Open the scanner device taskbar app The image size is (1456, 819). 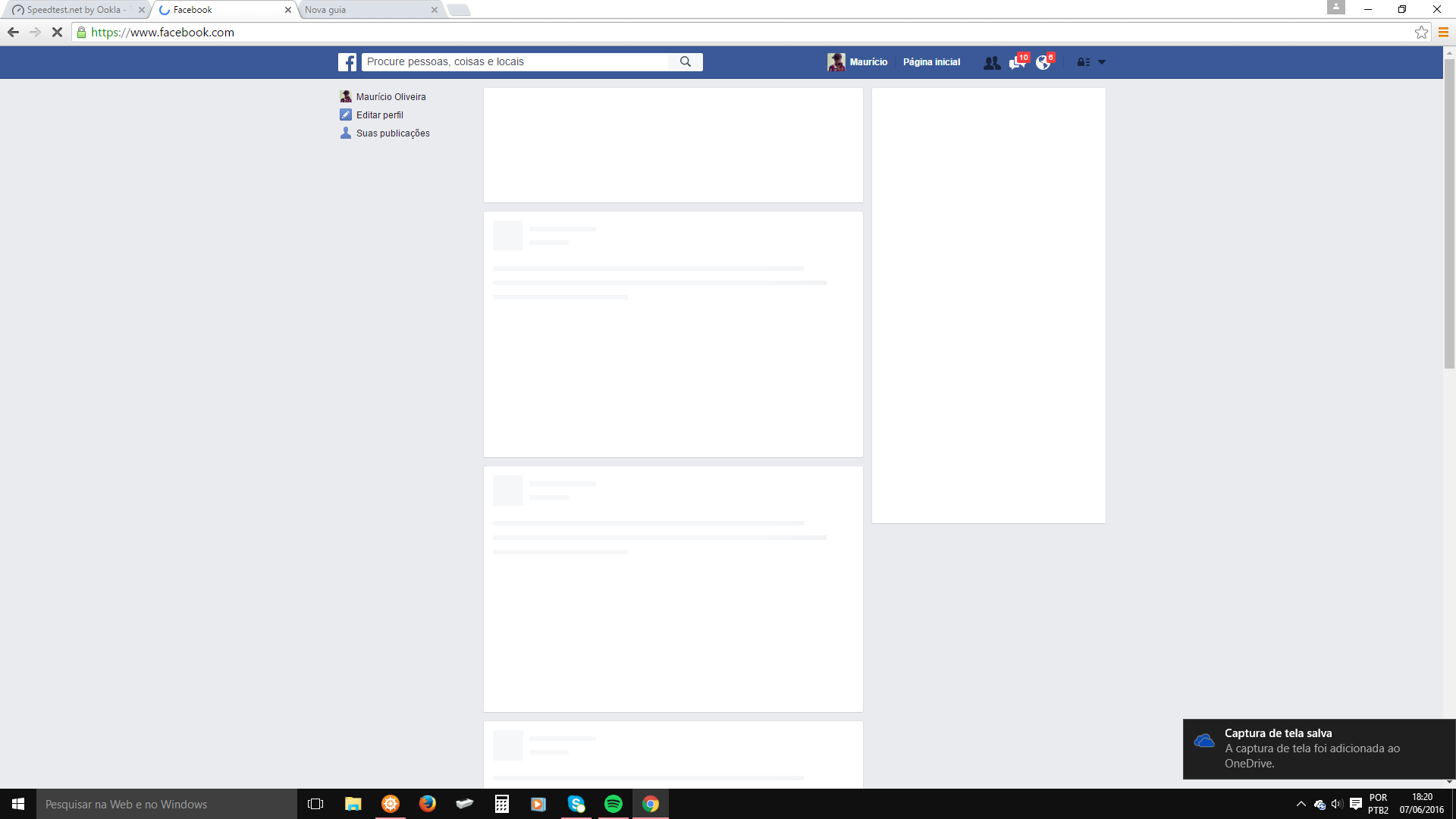tap(465, 804)
